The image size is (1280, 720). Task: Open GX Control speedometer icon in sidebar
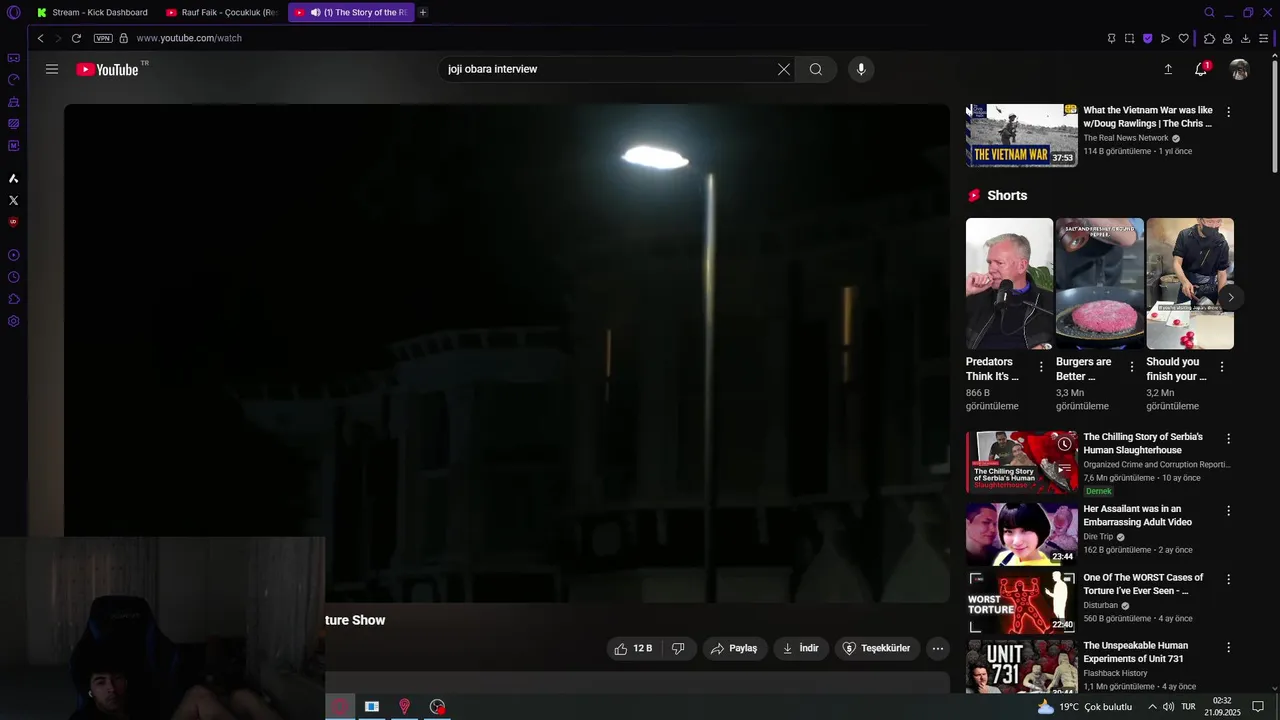(14, 80)
